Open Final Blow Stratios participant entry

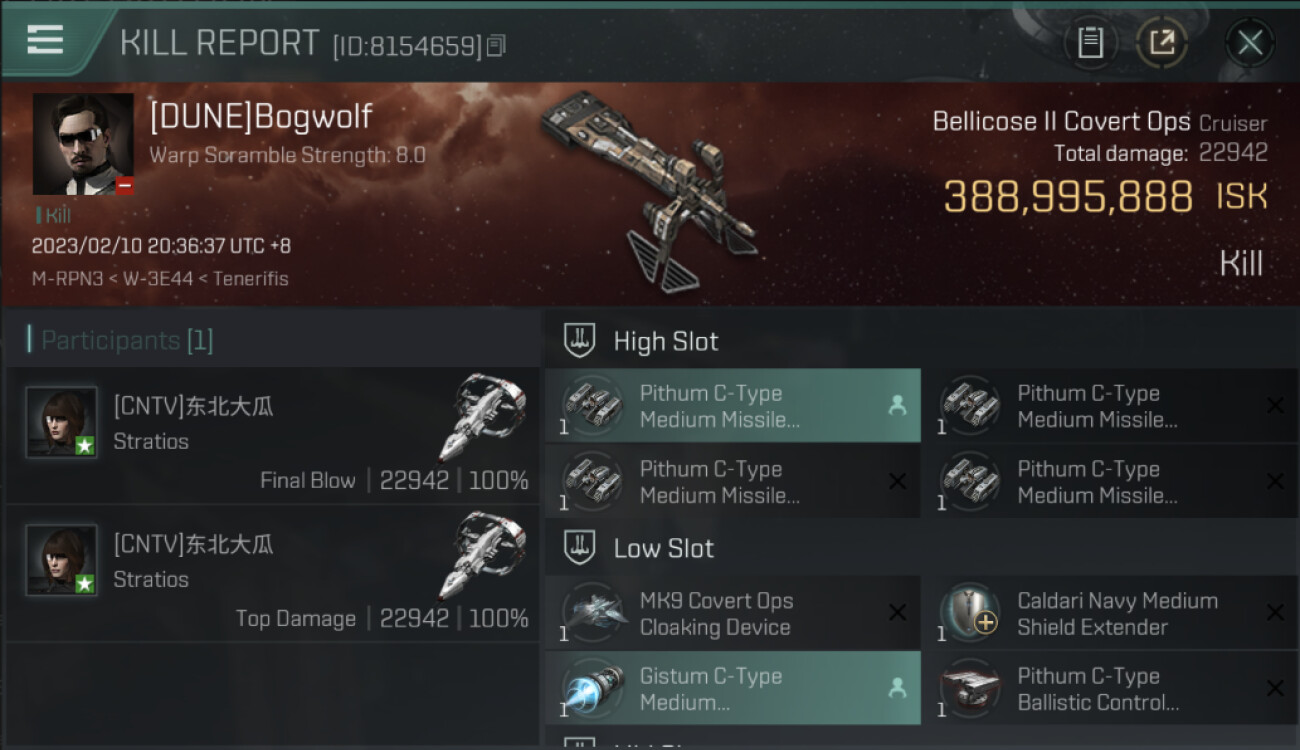coord(272,435)
